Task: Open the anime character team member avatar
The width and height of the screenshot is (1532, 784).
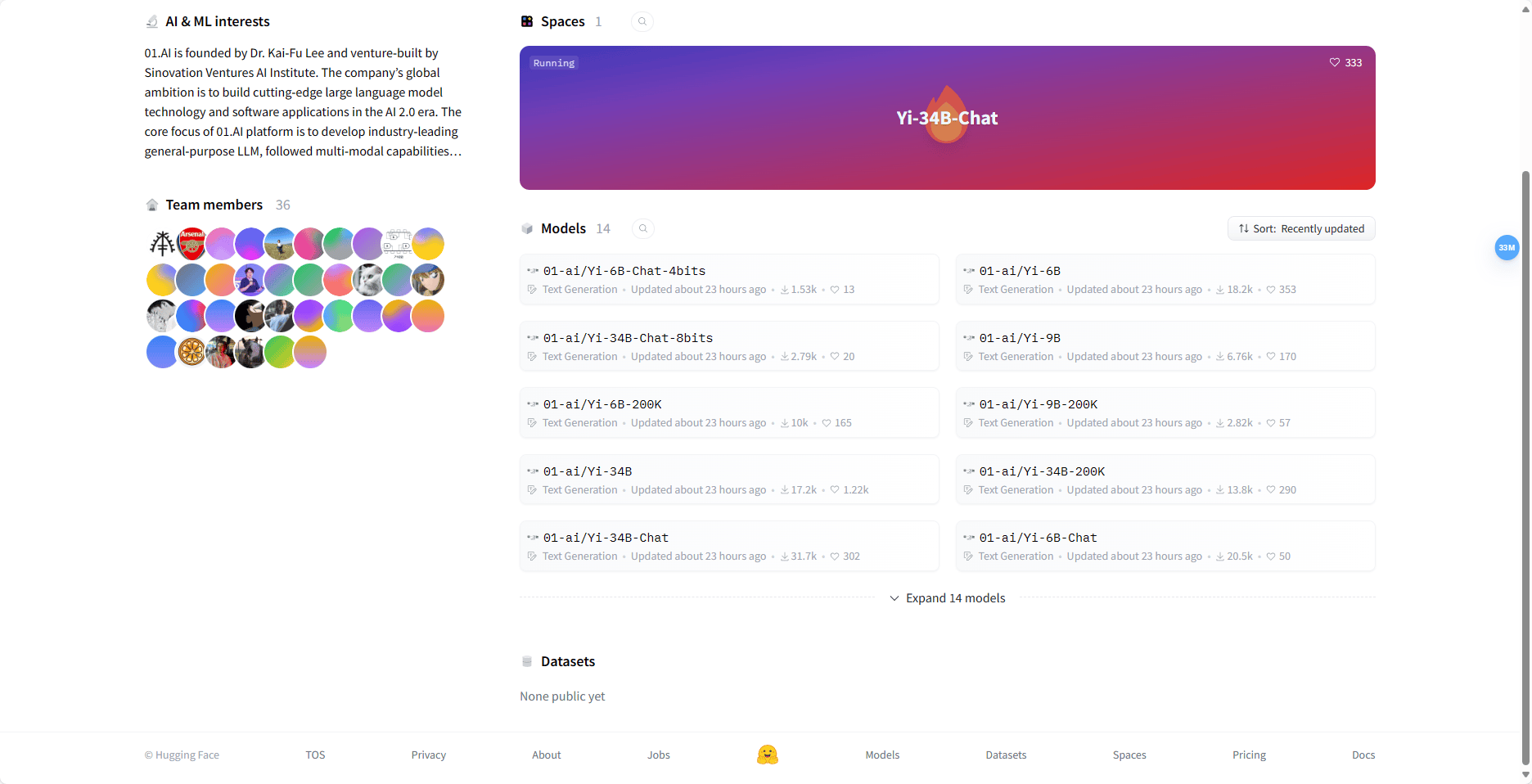Action: [x=428, y=280]
